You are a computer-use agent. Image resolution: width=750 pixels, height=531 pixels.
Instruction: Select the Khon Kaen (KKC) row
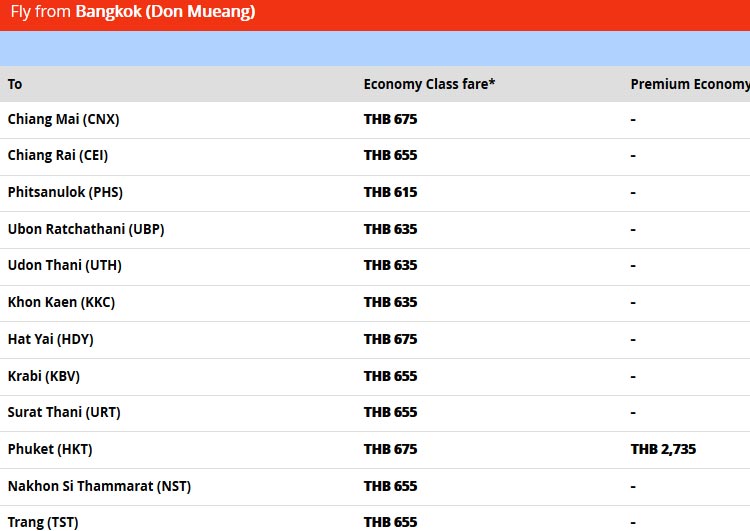click(x=61, y=302)
